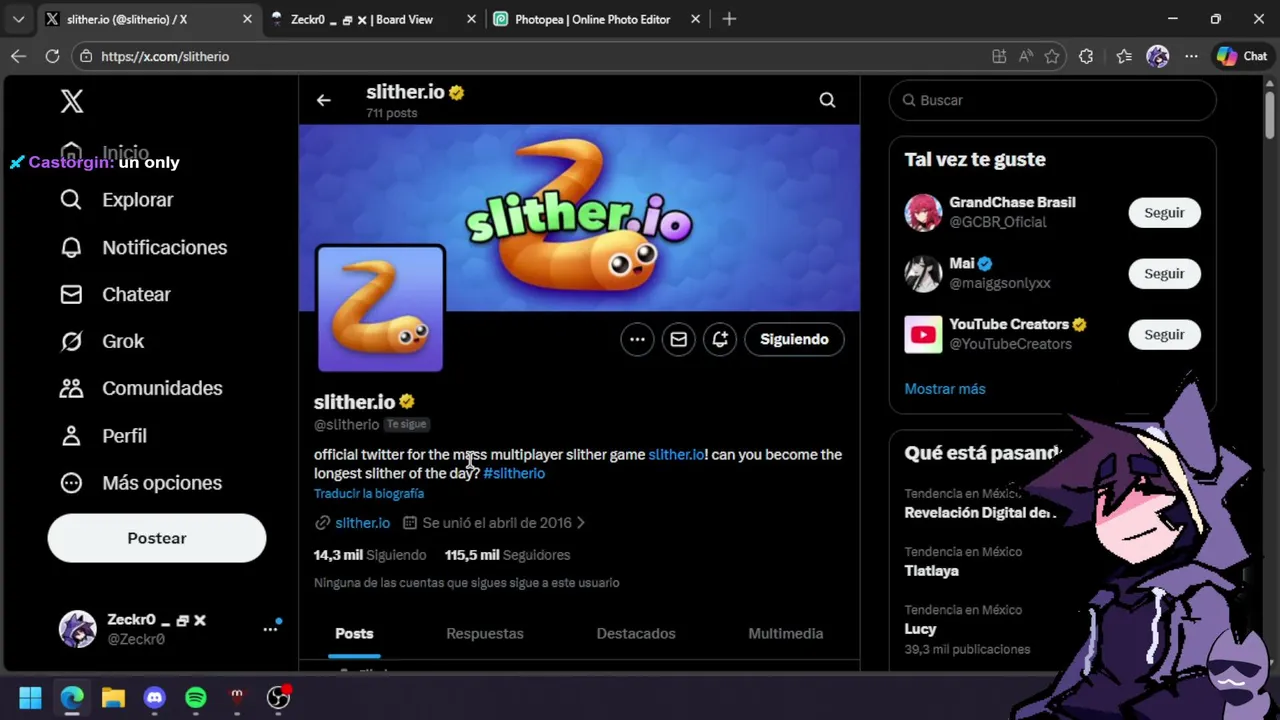Click the Postear button
The height and width of the screenshot is (720, 1280).
point(157,538)
